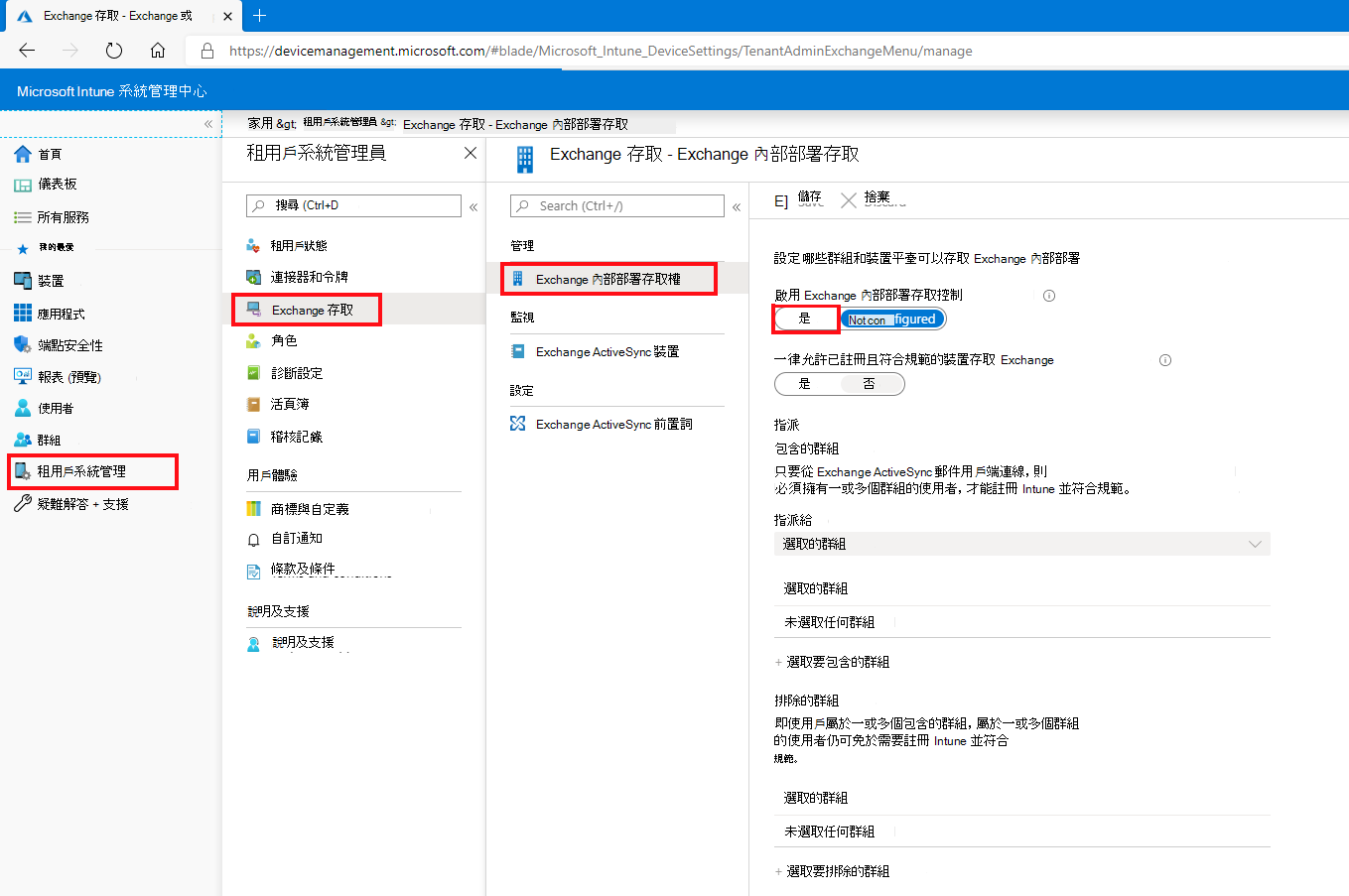Select the Not configured toggle option
1349x896 pixels.
892,320
